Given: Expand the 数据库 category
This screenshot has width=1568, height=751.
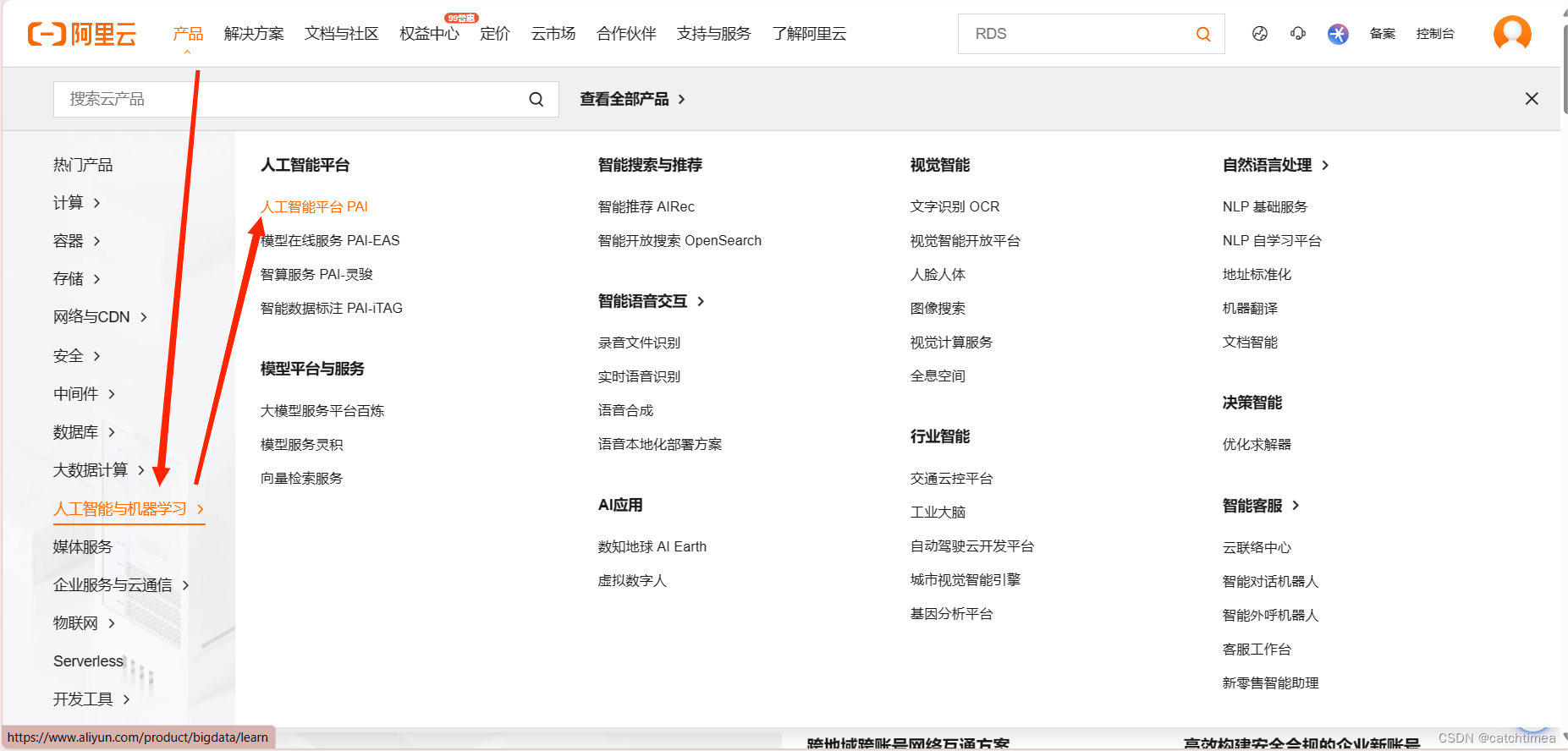Looking at the screenshot, I should (x=85, y=432).
